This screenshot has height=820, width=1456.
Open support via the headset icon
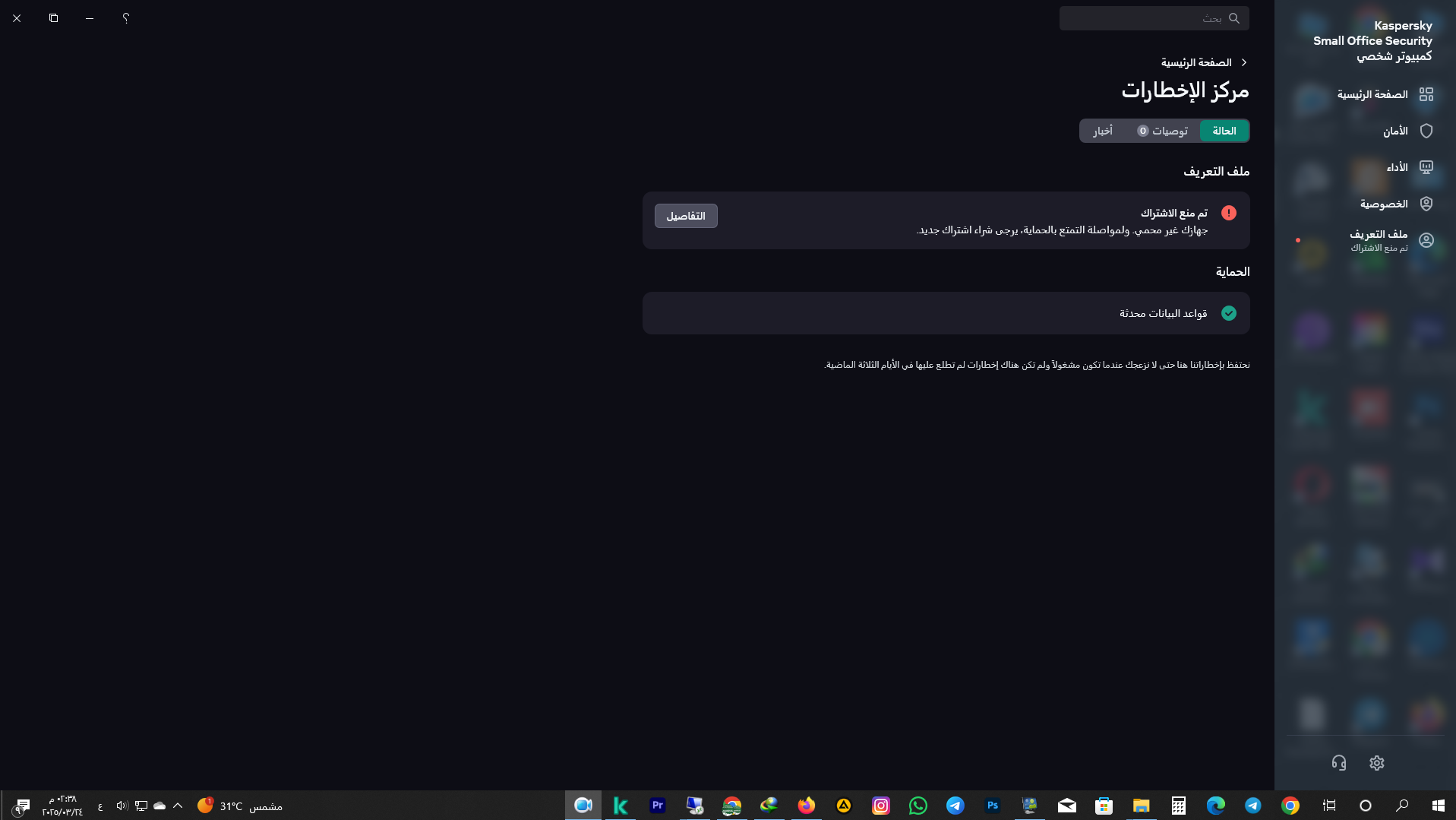[1339, 763]
